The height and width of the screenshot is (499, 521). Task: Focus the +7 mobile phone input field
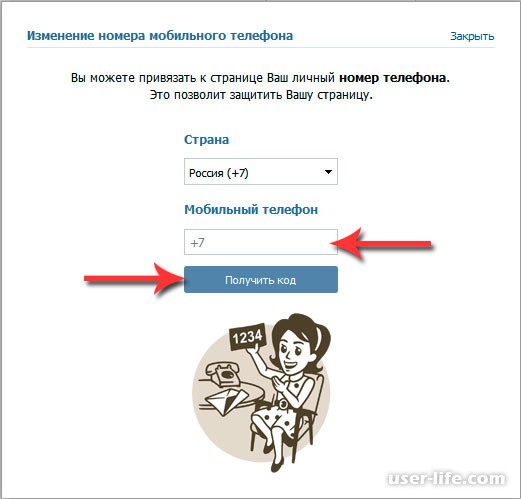pyautogui.click(x=261, y=242)
